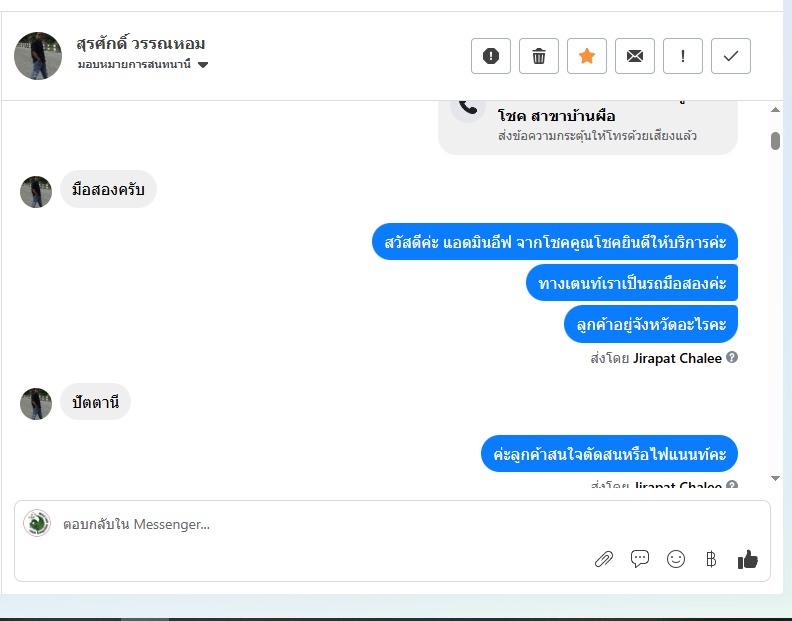
Task: Send a thumbs-up like
Action: tap(748, 559)
